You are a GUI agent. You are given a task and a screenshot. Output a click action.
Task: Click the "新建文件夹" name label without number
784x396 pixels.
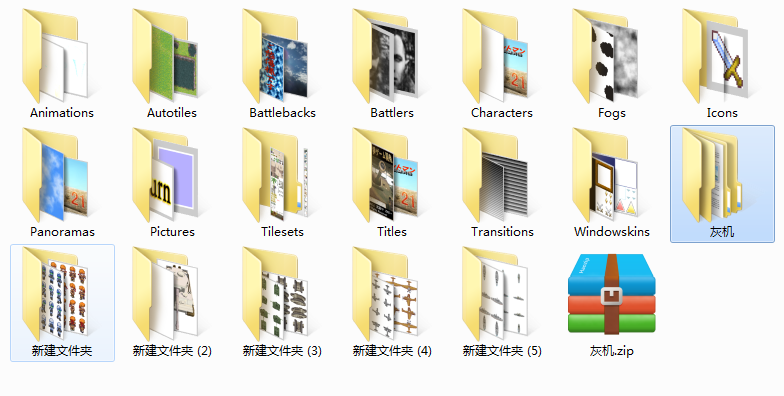click(x=62, y=351)
